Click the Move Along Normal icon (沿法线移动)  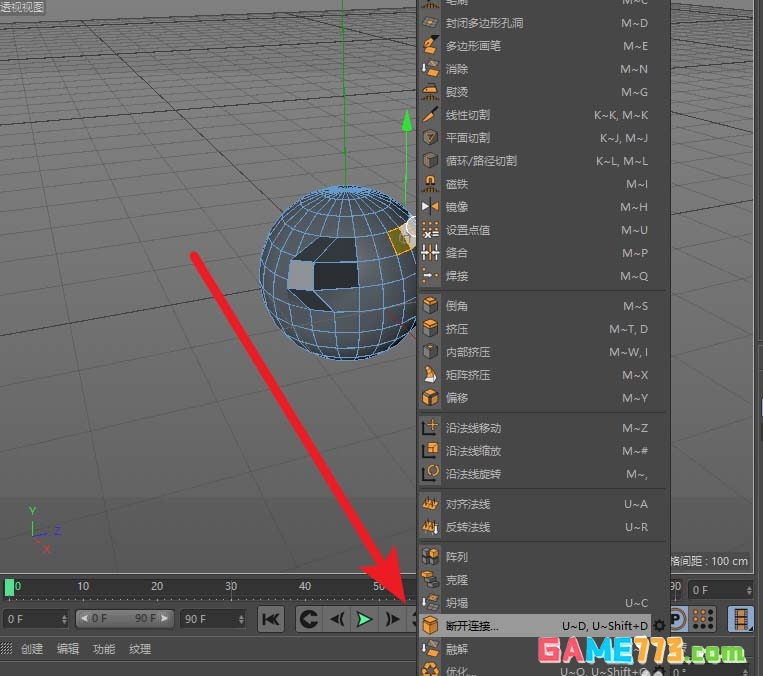pyautogui.click(x=430, y=428)
